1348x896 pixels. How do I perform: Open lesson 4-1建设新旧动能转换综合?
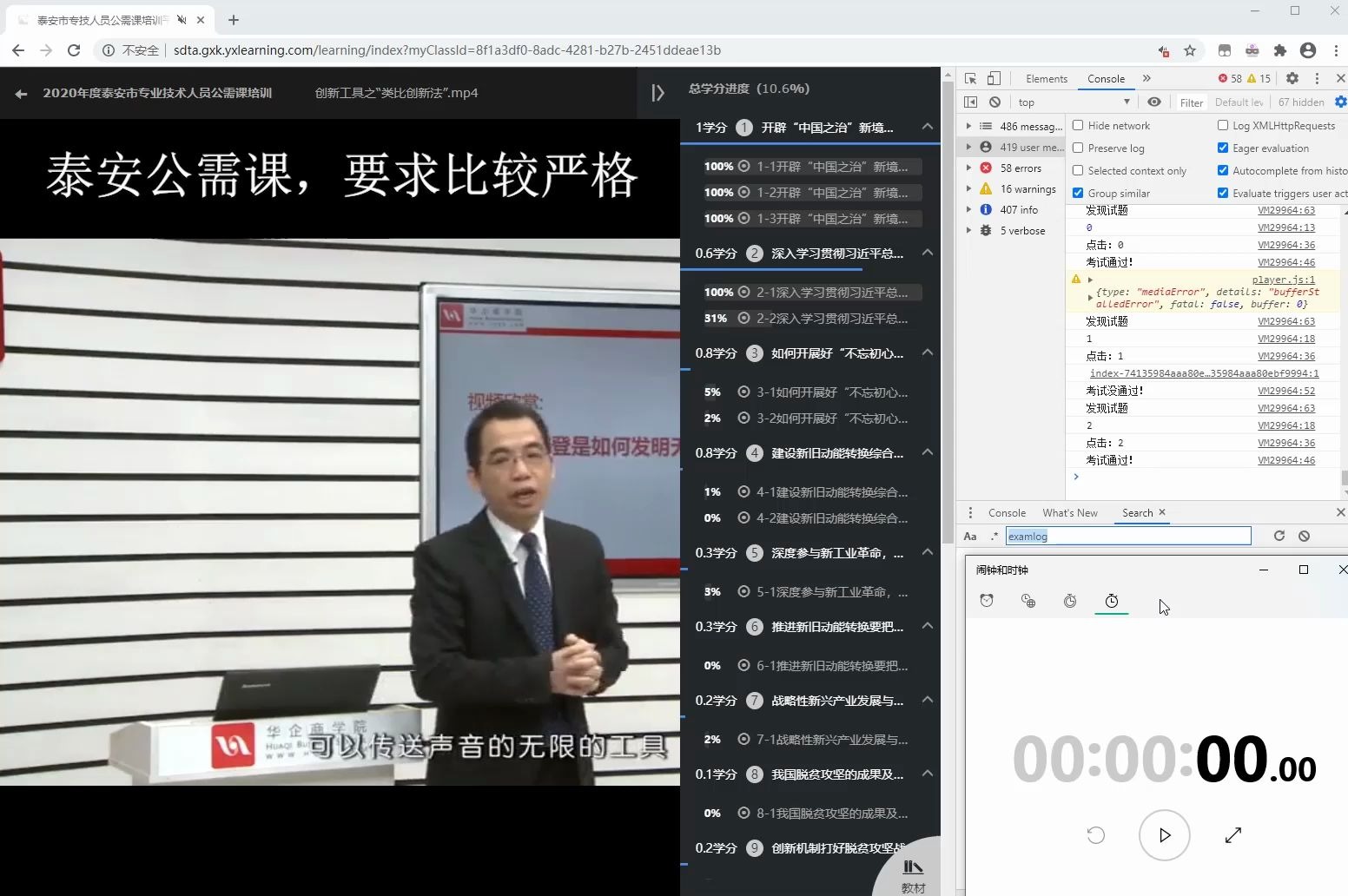pyautogui.click(x=832, y=492)
